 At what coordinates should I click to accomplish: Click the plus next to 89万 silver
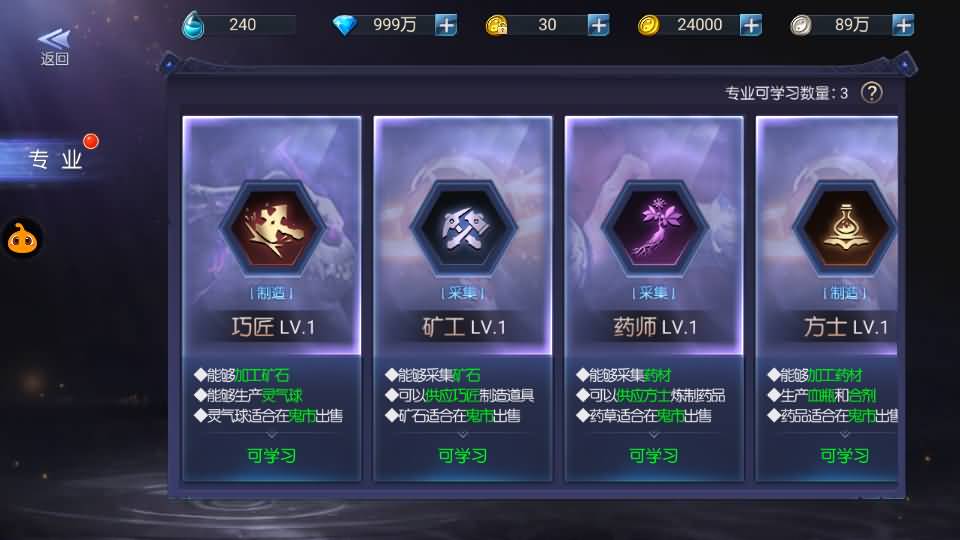click(x=903, y=25)
